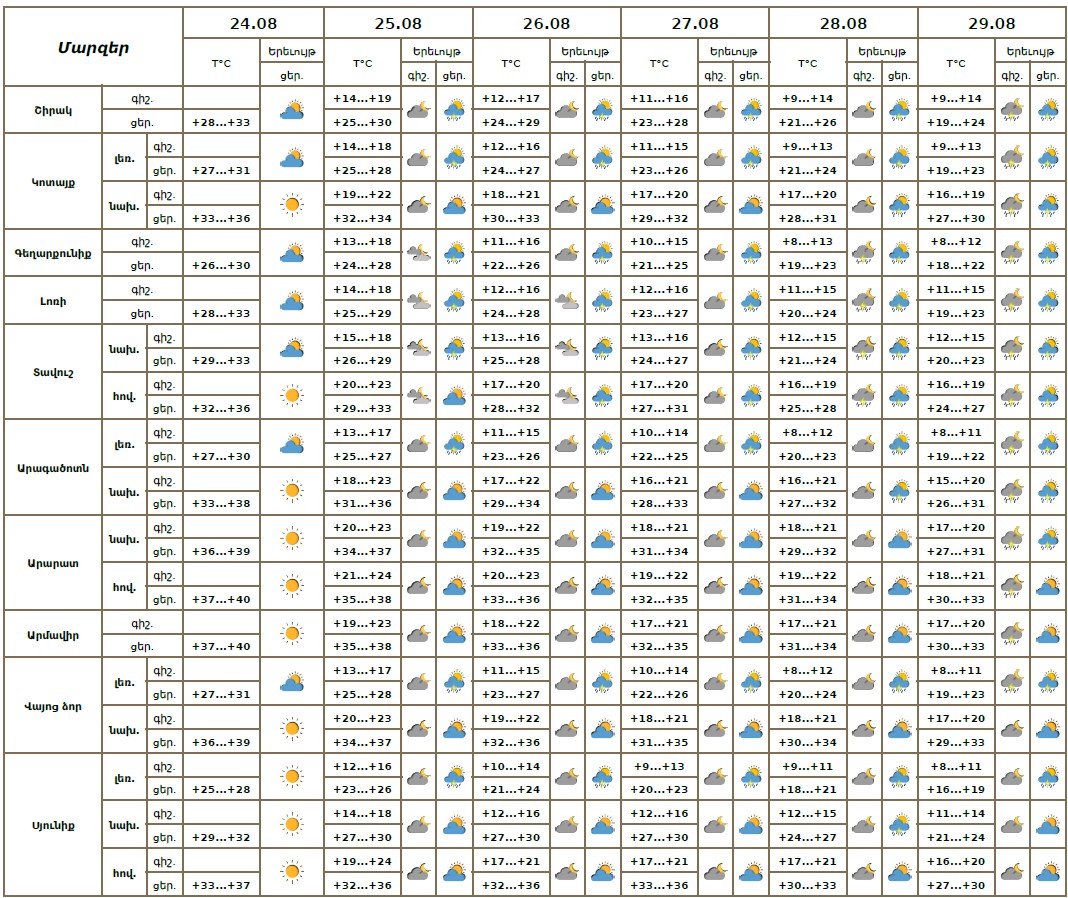Select the 29.08 date column header

point(992,23)
